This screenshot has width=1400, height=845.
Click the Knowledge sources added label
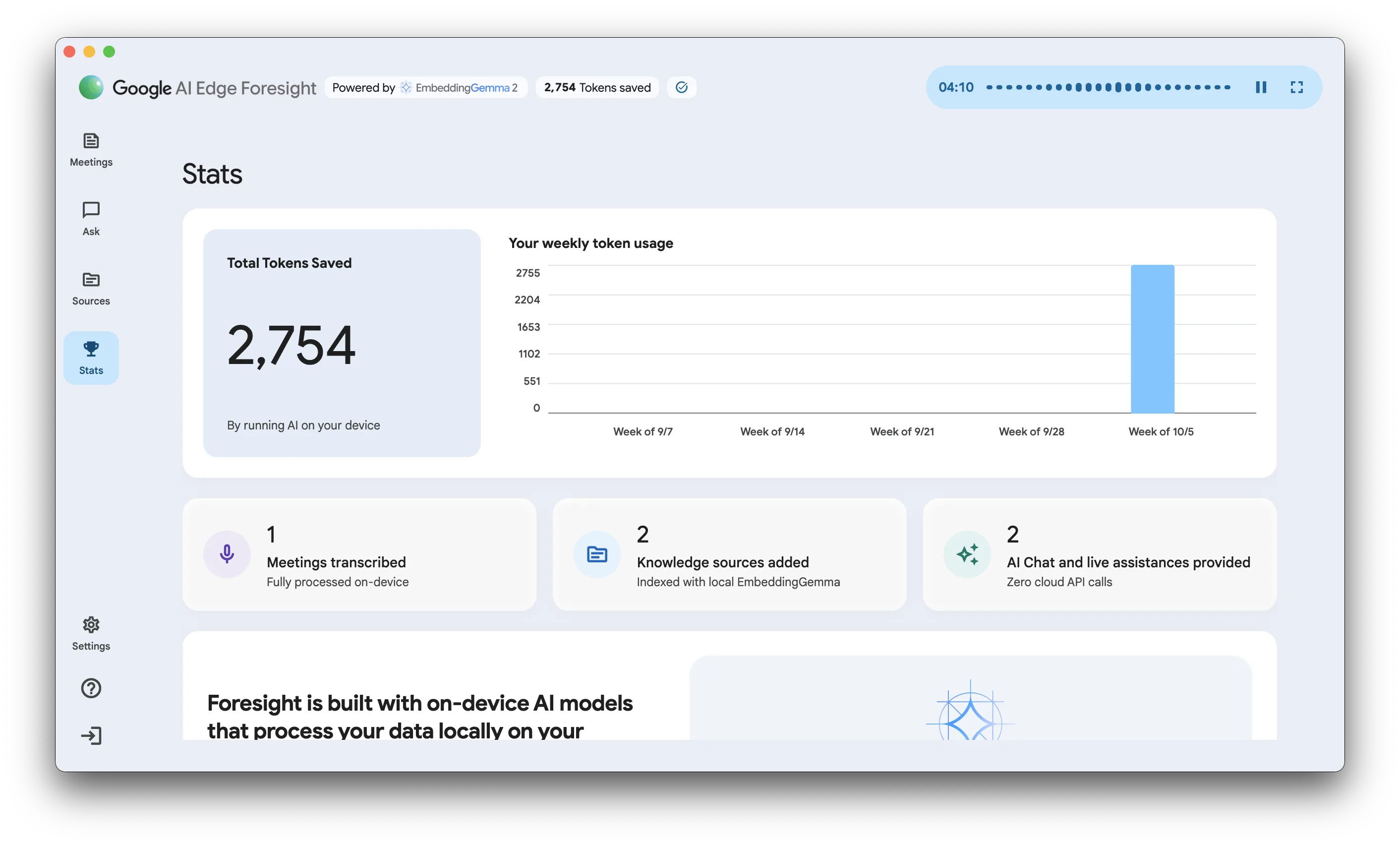pyautogui.click(x=723, y=562)
